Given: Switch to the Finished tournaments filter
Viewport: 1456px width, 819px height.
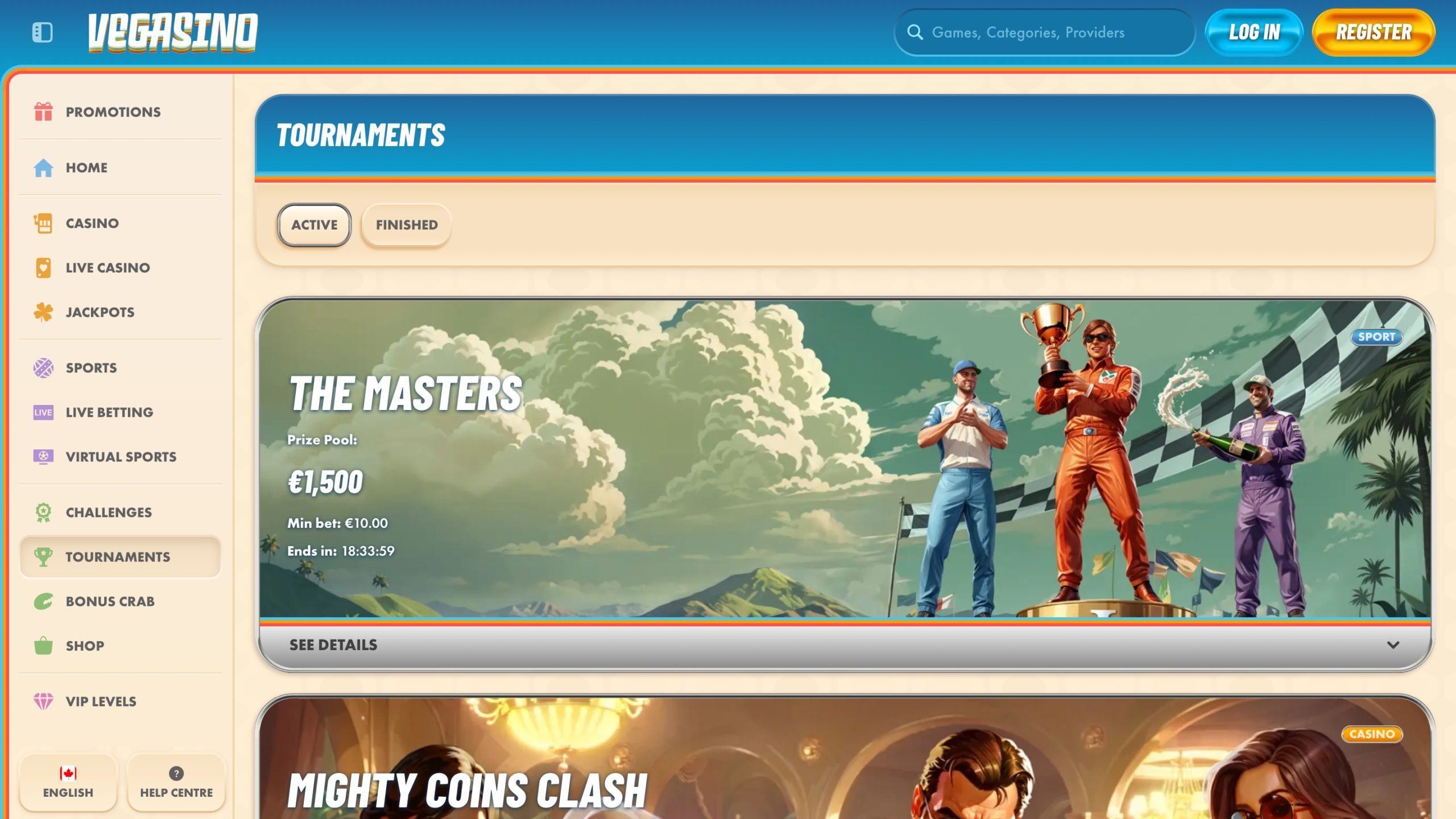Looking at the screenshot, I should pos(406,225).
